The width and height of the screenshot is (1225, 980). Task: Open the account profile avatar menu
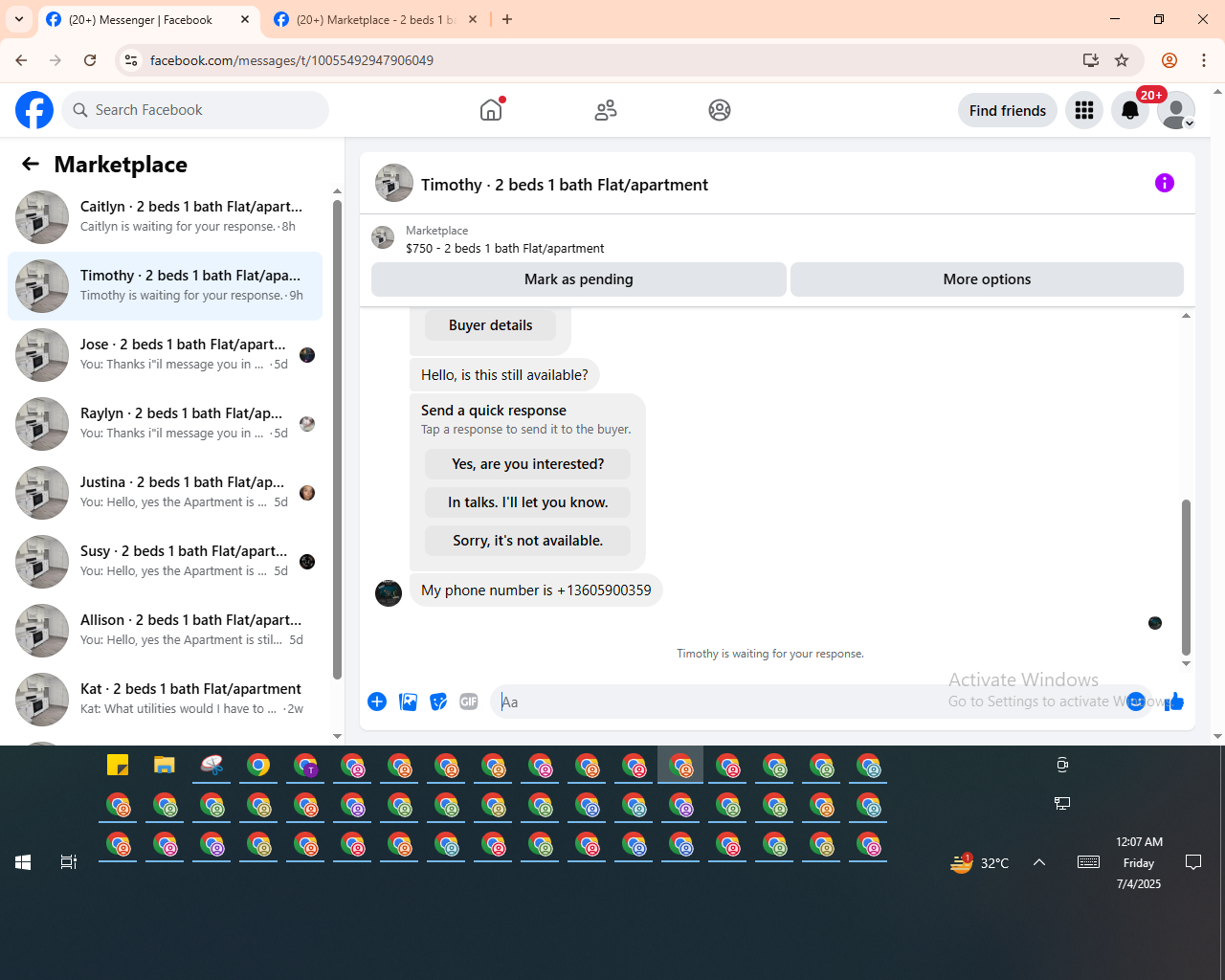click(1176, 110)
